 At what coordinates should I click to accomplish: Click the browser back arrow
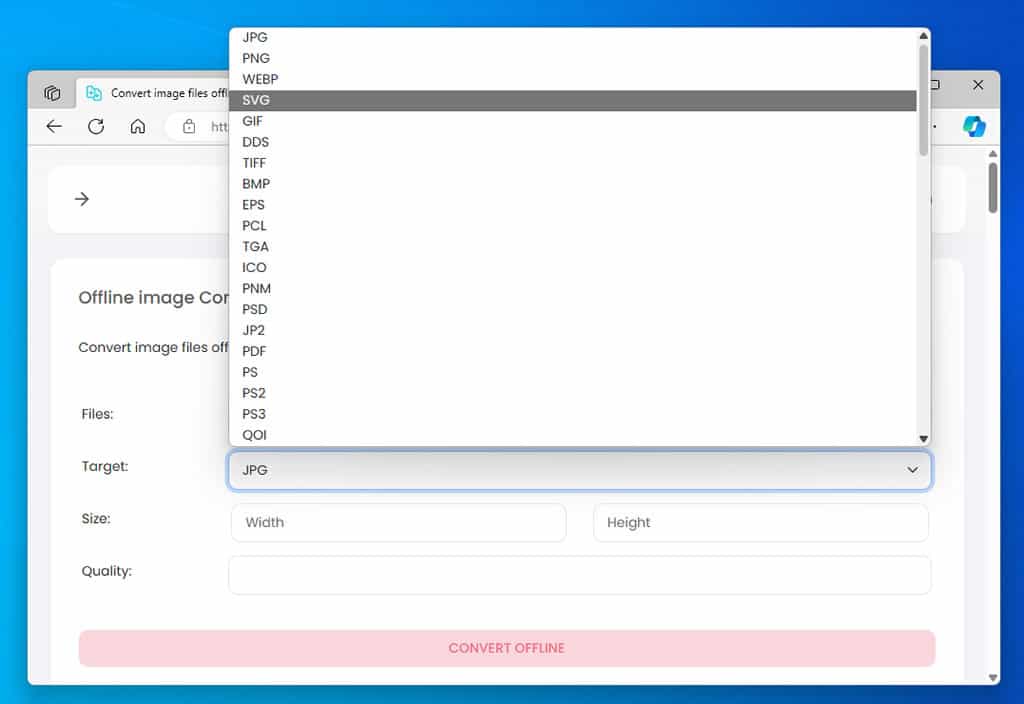pyautogui.click(x=54, y=126)
